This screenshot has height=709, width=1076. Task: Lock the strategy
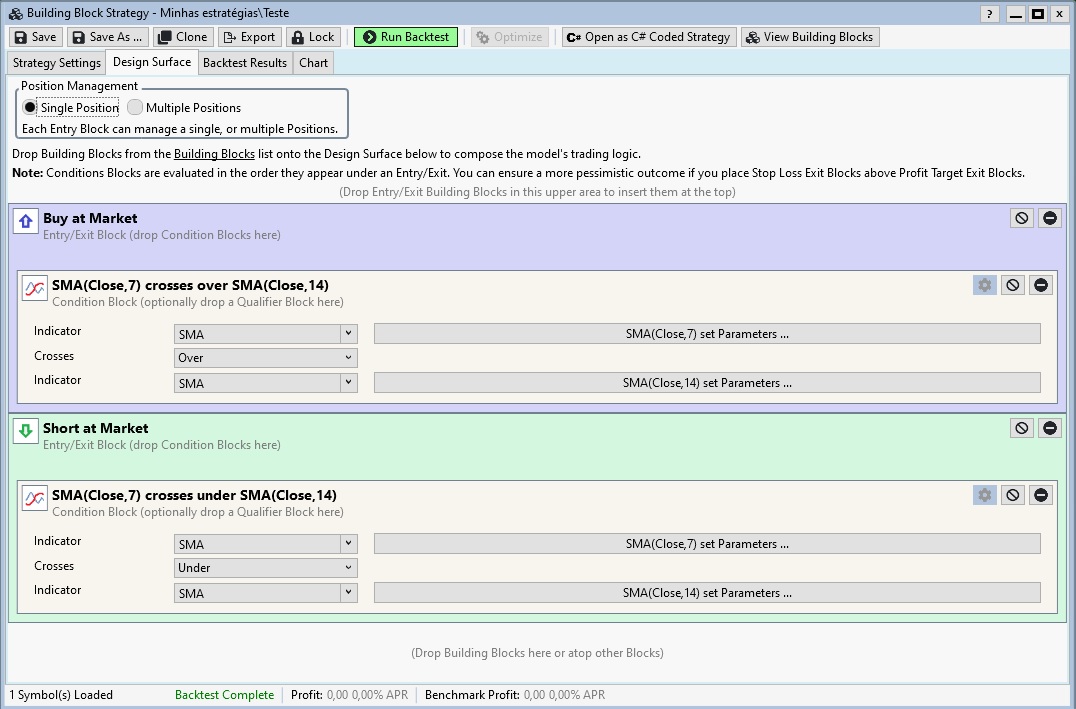(x=314, y=37)
